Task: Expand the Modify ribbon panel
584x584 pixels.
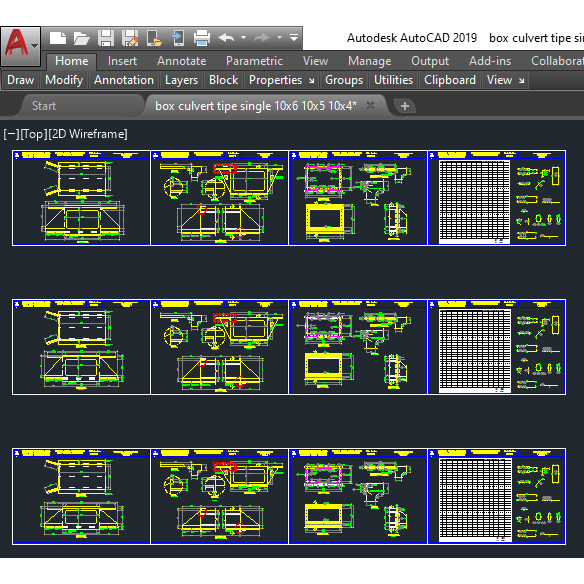Action: click(64, 80)
